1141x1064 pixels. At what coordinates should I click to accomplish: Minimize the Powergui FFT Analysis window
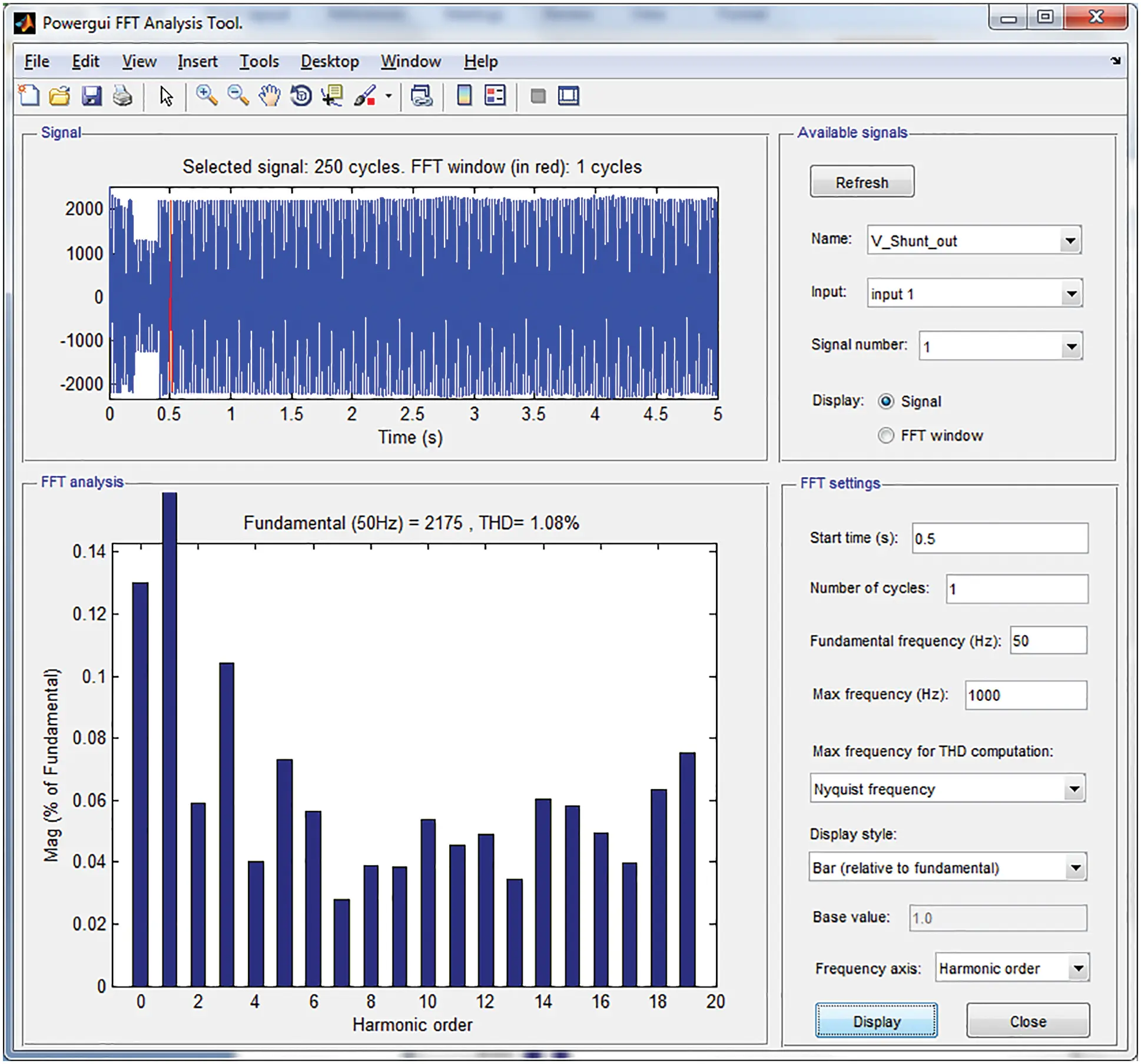tap(1009, 19)
